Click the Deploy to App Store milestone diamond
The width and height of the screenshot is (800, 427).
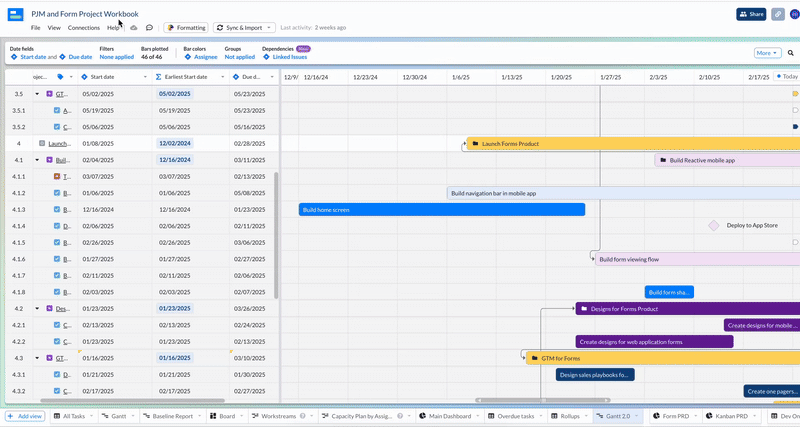(714, 225)
